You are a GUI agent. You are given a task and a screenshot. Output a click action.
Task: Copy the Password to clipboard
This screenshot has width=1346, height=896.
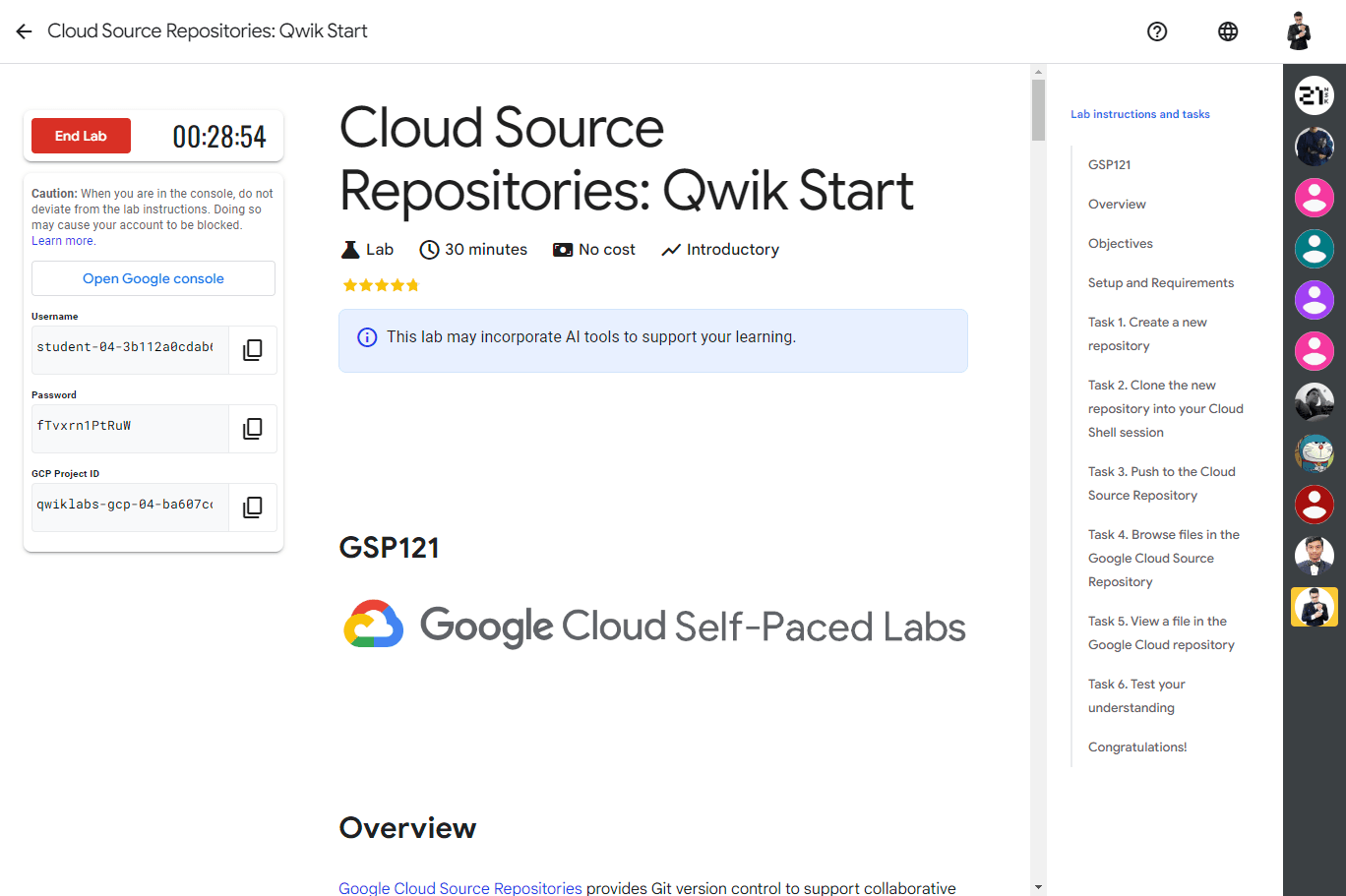coord(253,429)
